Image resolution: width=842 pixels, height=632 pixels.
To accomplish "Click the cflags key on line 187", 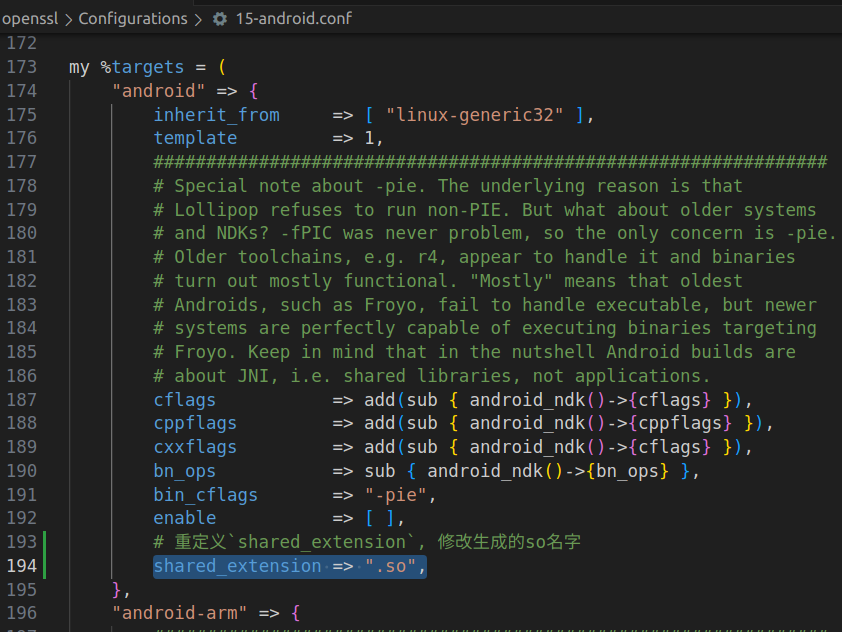I will [185, 399].
